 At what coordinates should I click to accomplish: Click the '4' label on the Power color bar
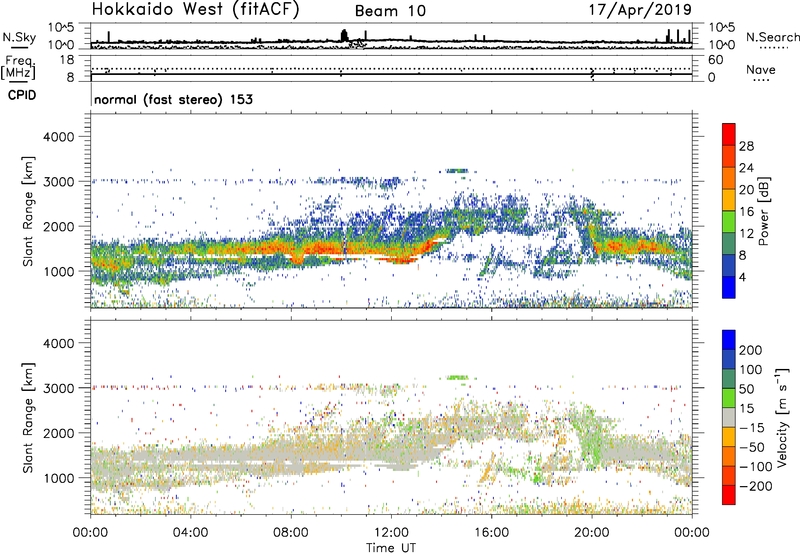(743, 277)
